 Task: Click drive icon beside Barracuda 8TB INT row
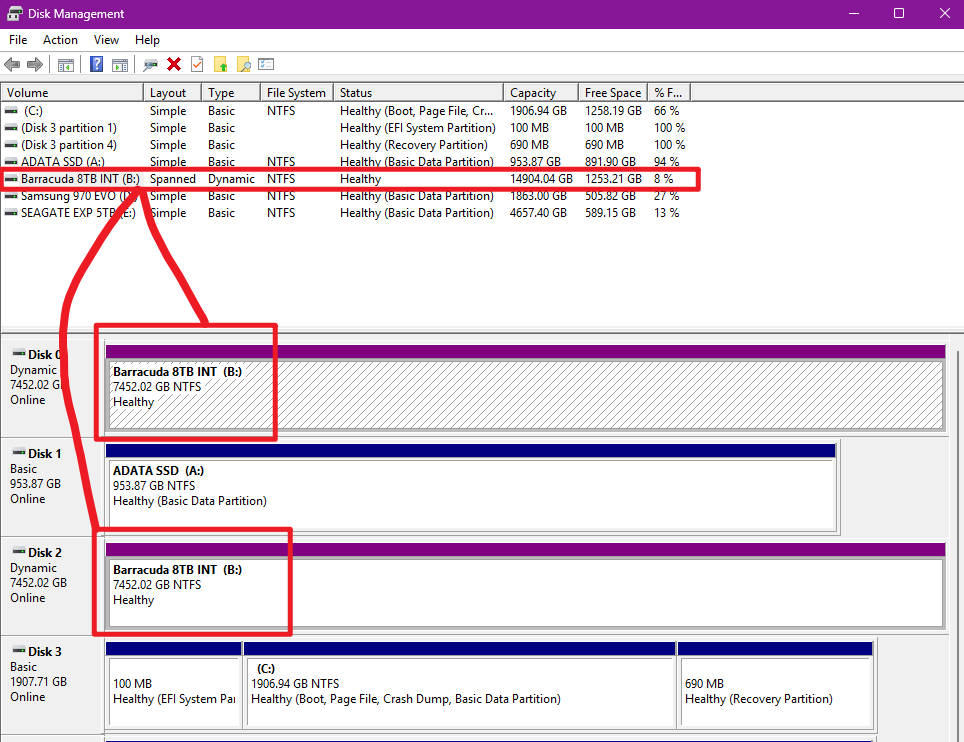coord(11,179)
